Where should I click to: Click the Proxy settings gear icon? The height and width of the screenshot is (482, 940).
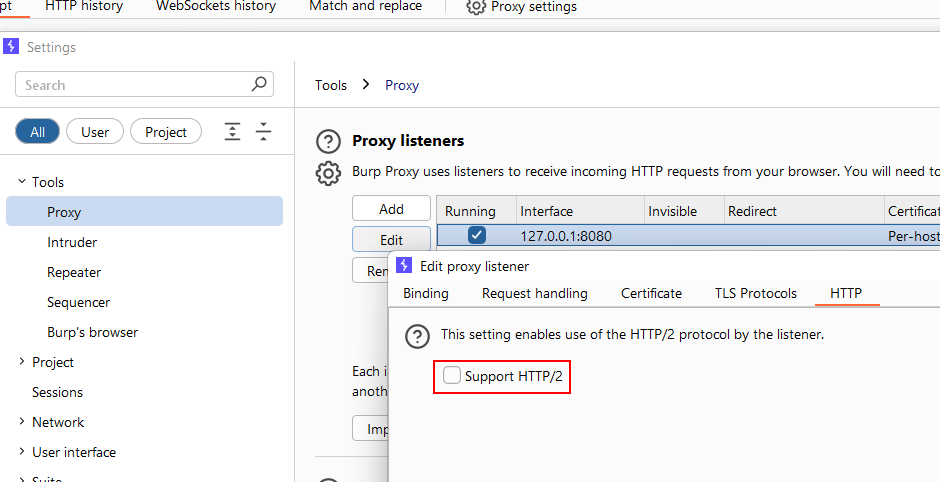click(476, 7)
